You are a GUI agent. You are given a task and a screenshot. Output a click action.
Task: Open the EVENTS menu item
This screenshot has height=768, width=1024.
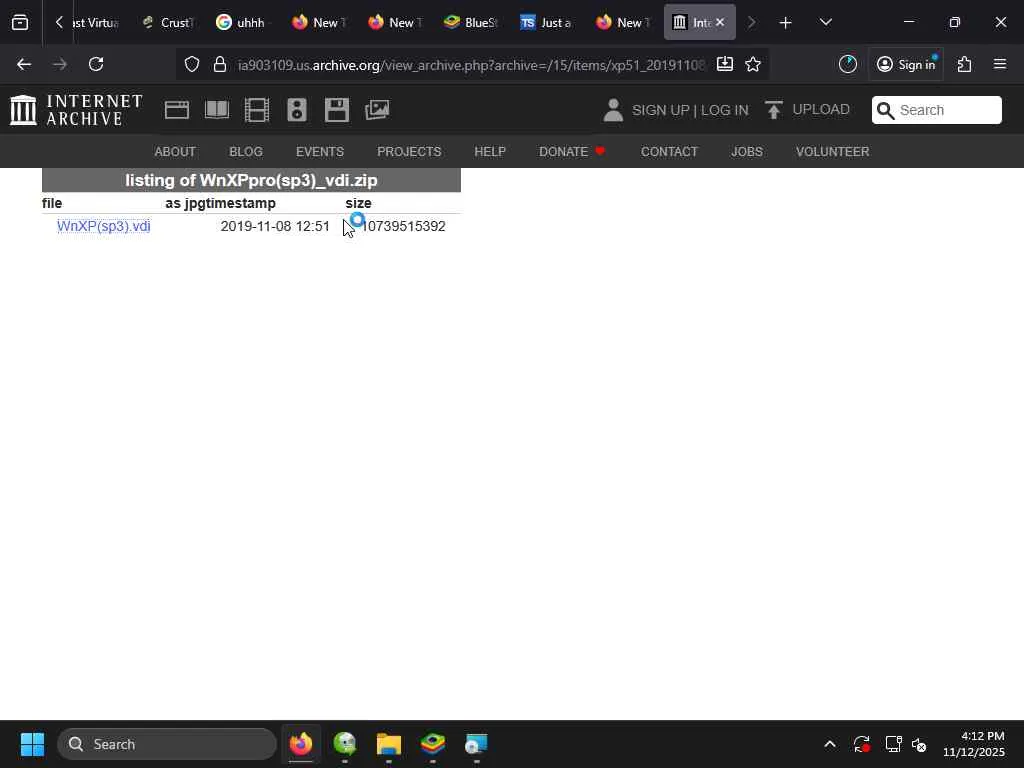click(x=320, y=152)
